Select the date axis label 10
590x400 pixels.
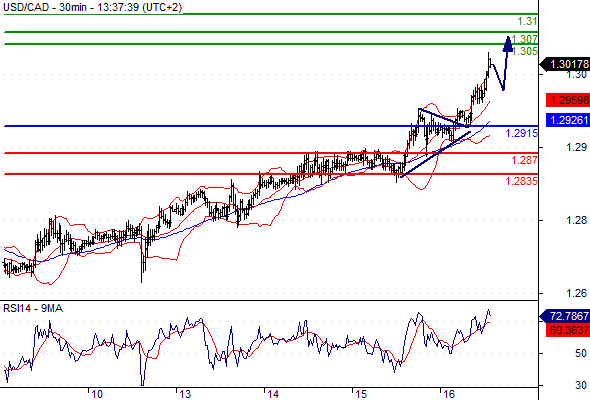97,394
